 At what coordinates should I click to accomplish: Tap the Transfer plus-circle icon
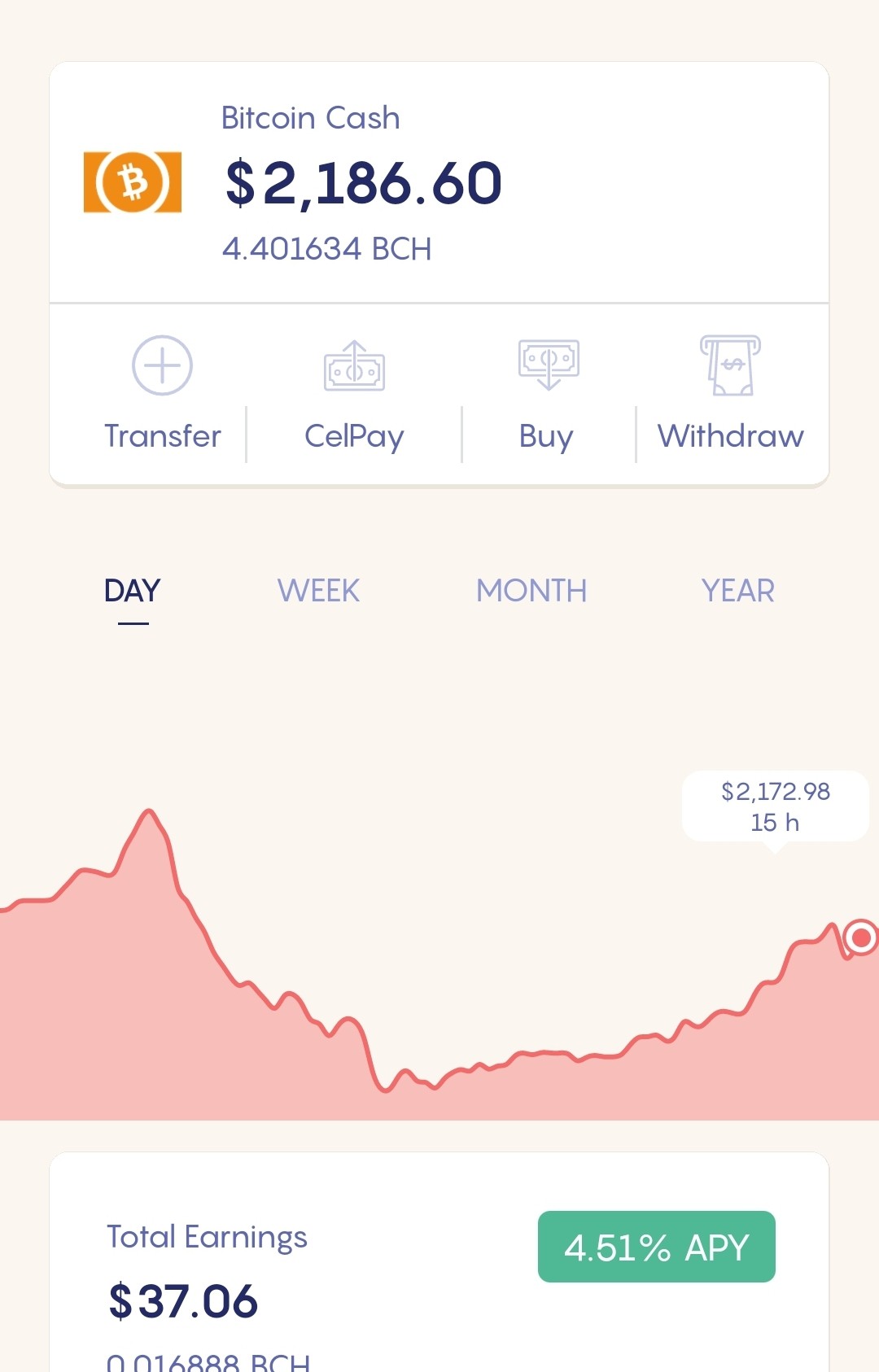point(162,365)
